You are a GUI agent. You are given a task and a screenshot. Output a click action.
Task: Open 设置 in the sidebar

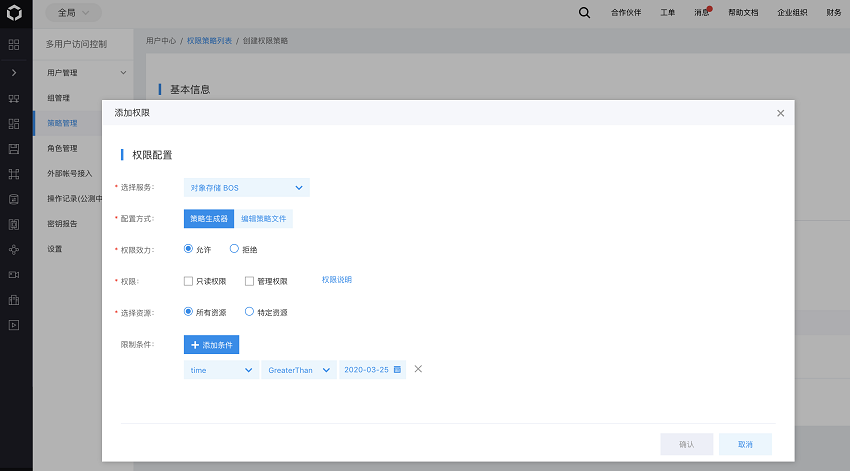55,249
